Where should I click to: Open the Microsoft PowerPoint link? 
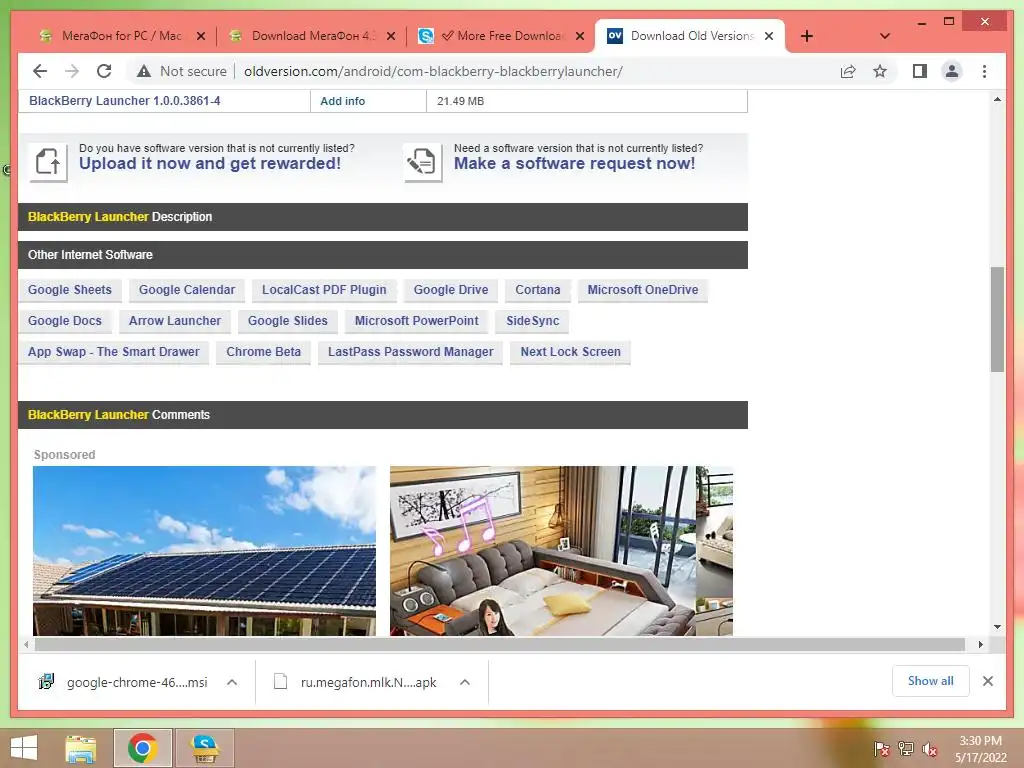click(417, 321)
